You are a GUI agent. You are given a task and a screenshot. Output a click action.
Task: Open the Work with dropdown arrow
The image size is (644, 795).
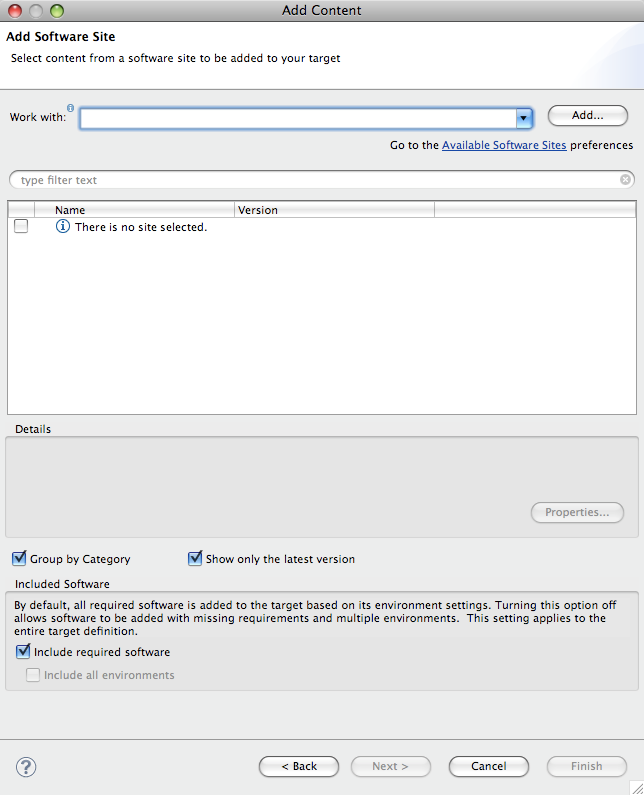pos(523,118)
